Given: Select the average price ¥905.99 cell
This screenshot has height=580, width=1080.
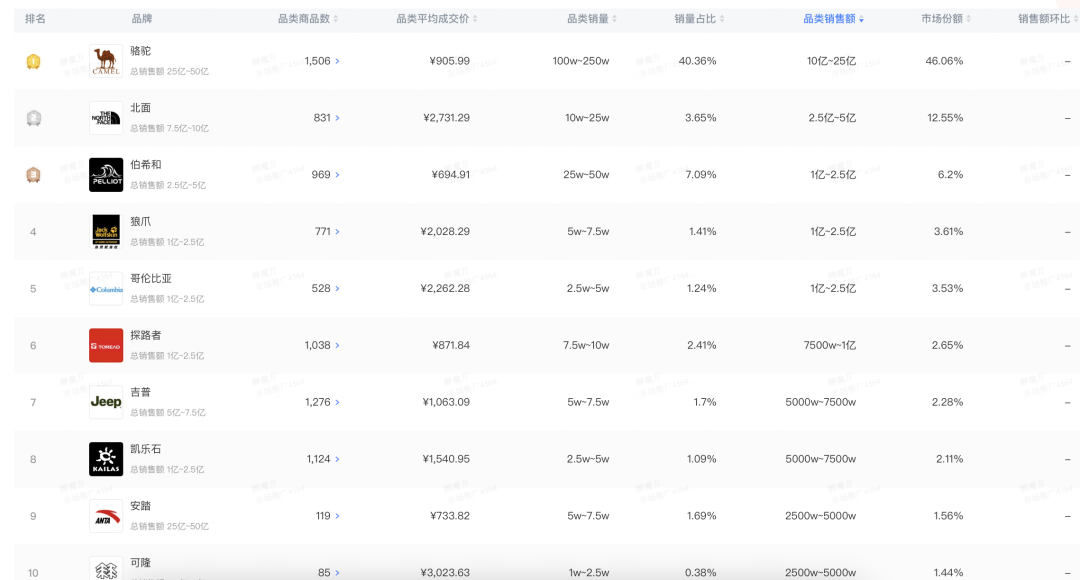Looking at the screenshot, I should pyautogui.click(x=449, y=61).
